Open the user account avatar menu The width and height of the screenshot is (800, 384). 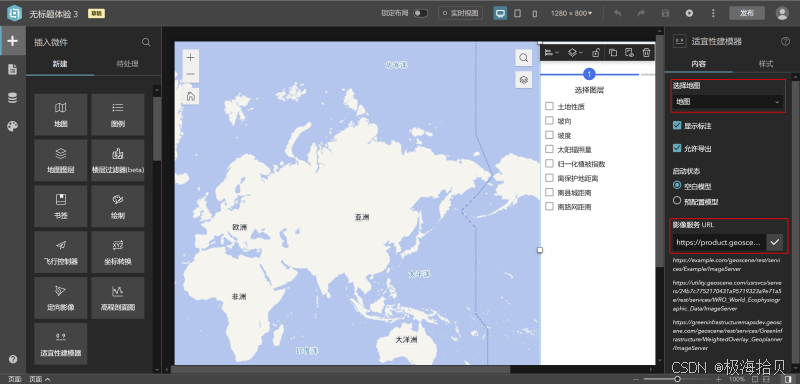[x=782, y=13]
